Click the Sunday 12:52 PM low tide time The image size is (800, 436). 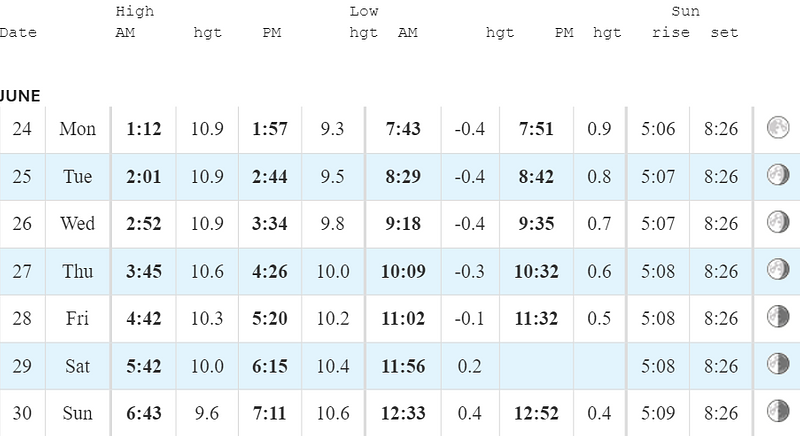coord(536,413)
